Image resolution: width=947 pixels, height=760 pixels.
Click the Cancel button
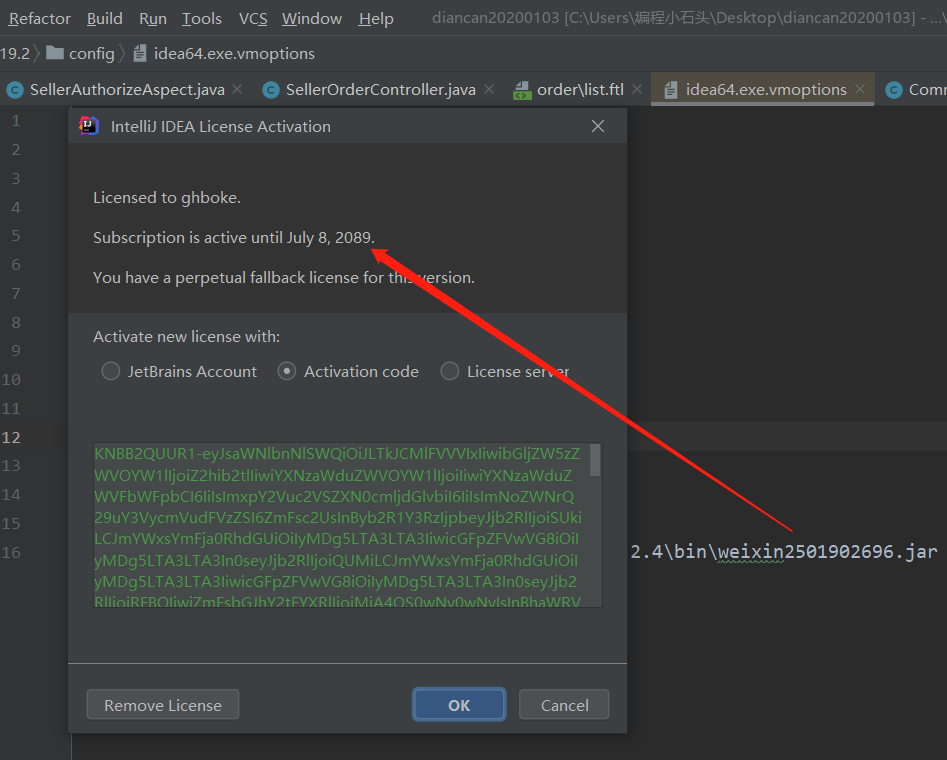(564, 704)
